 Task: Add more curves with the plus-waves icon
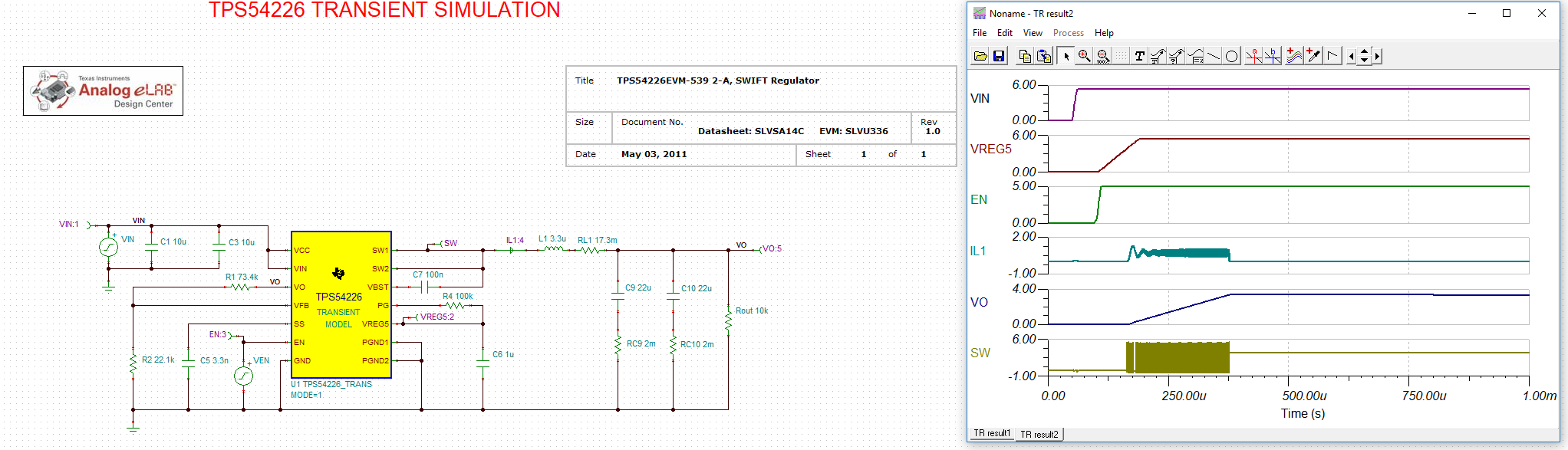(x=1294, y=56)
